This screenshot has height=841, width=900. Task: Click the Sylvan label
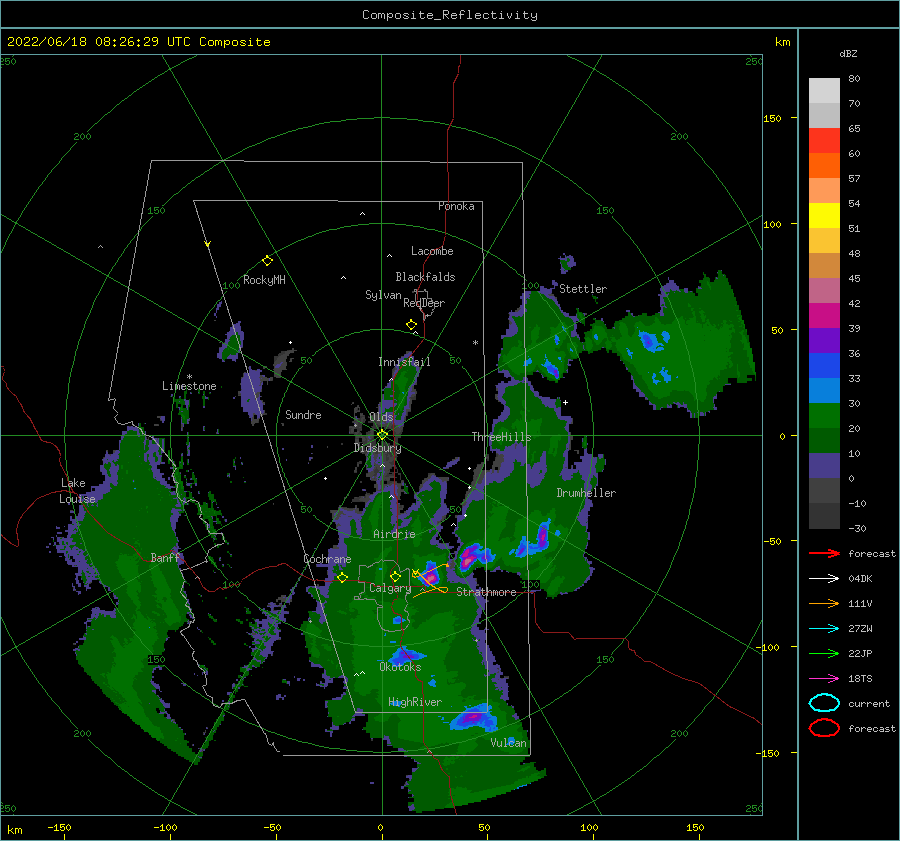383,295
